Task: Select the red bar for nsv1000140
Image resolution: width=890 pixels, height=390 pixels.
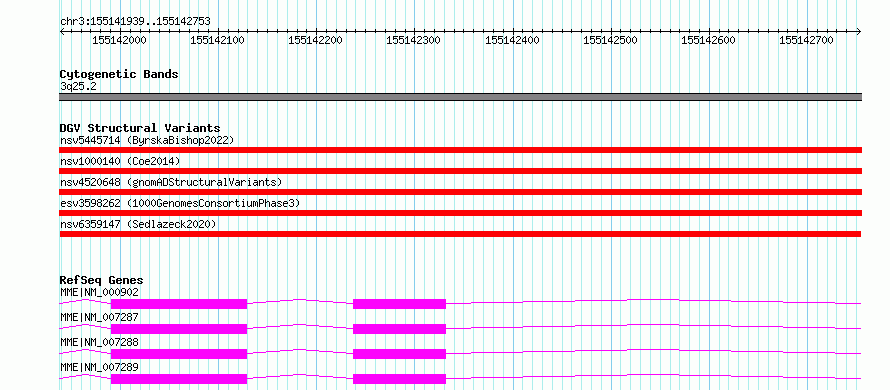Action: 460,171
